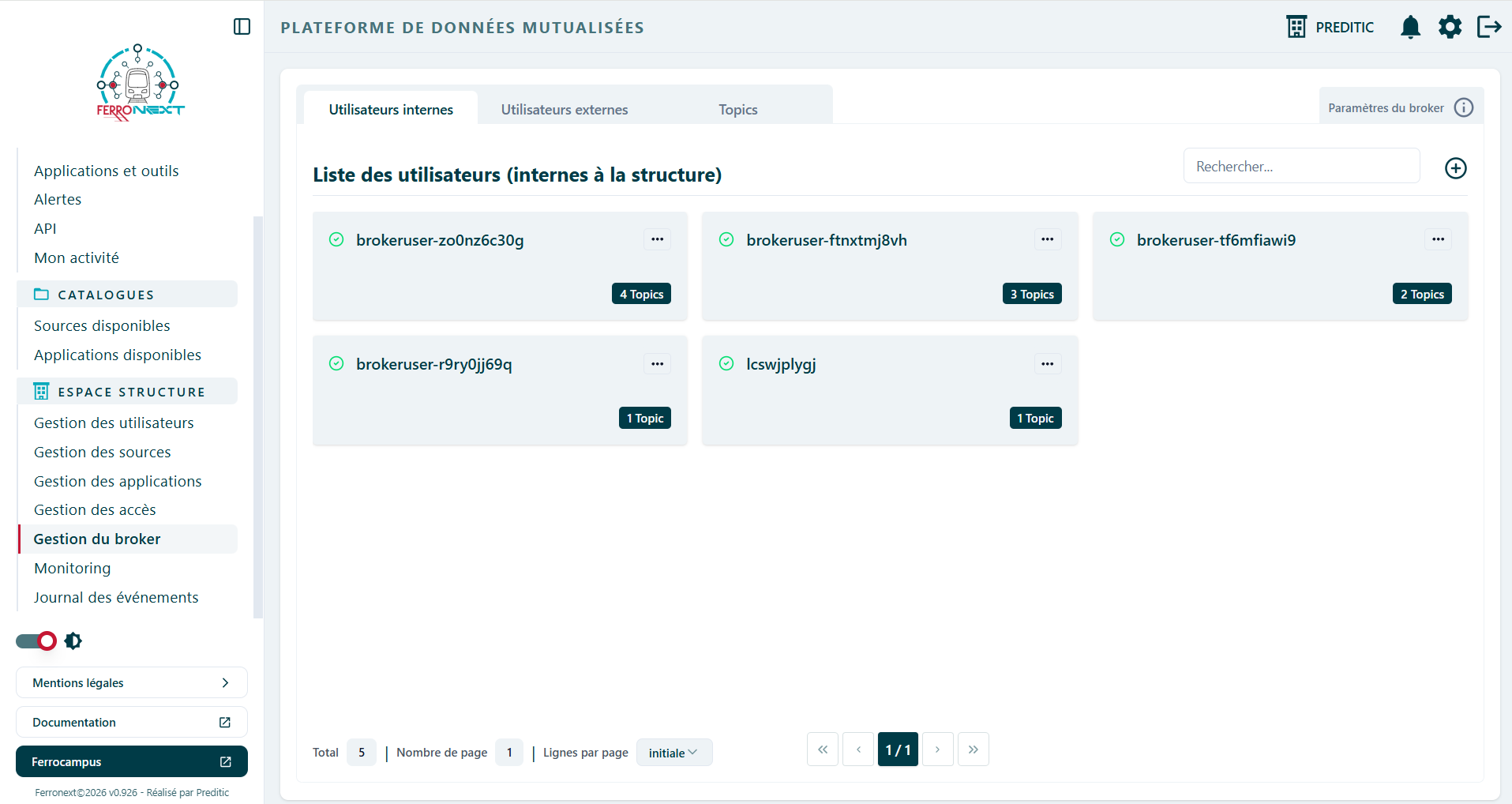Viewport: 1512px width, 804px height.
Task: Click the external link icon on Documentation
Action: (225, 722)
